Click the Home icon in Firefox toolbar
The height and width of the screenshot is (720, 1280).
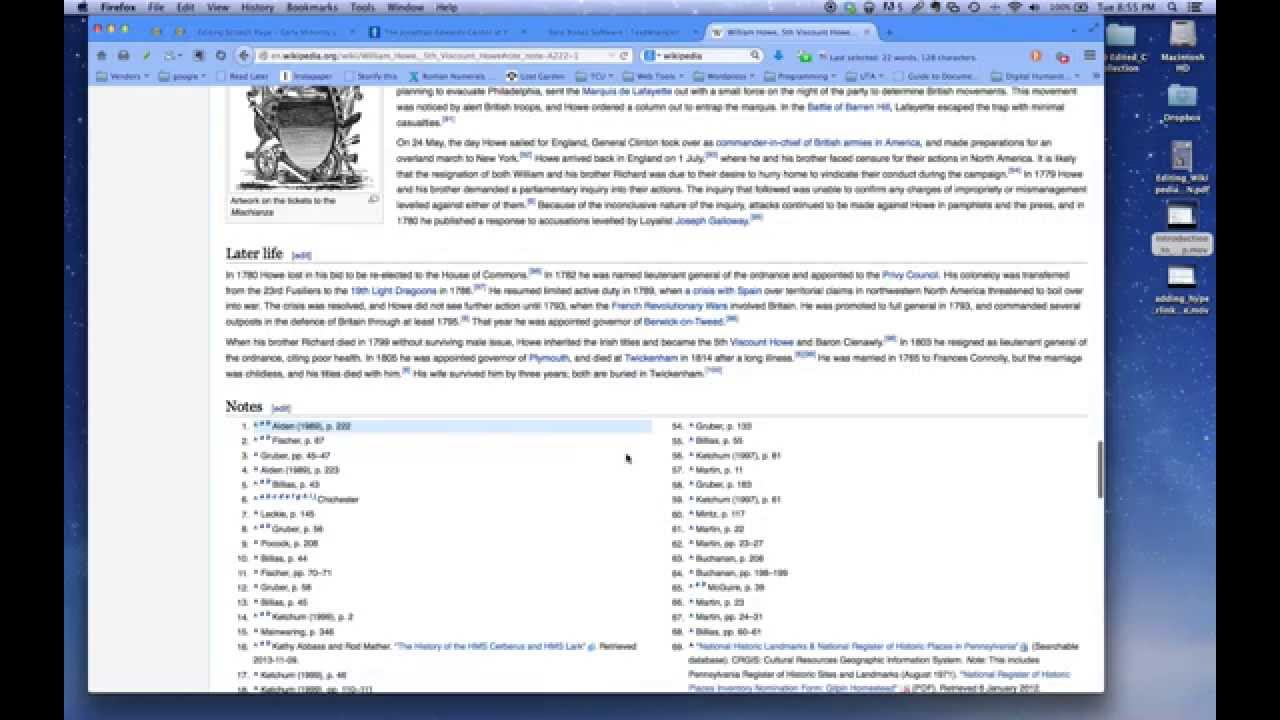pos(100,56)
